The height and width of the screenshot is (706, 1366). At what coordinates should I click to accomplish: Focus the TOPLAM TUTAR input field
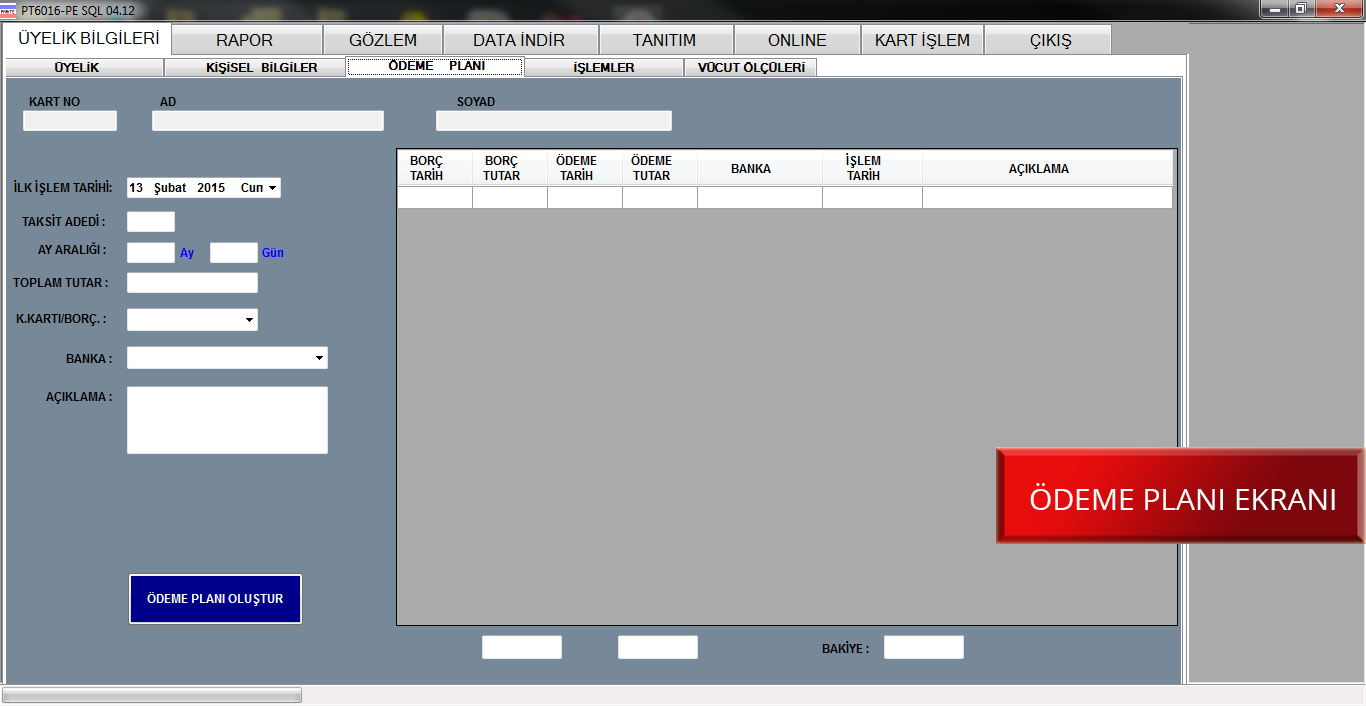tap(192, 283)
